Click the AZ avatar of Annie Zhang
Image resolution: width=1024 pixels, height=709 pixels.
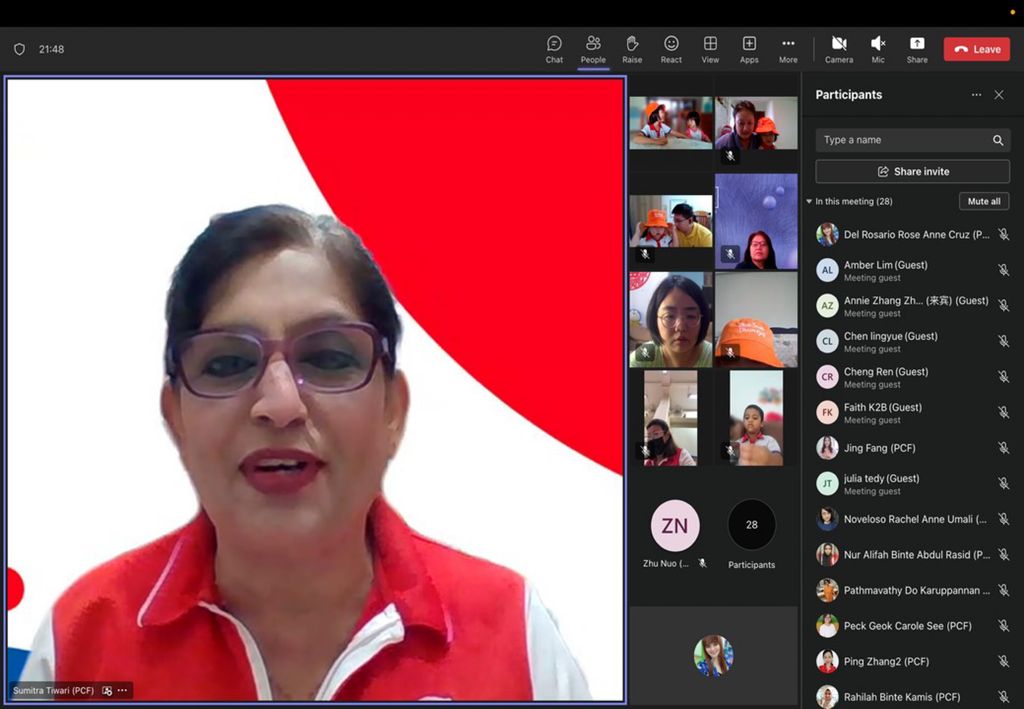tap(827, 306)
